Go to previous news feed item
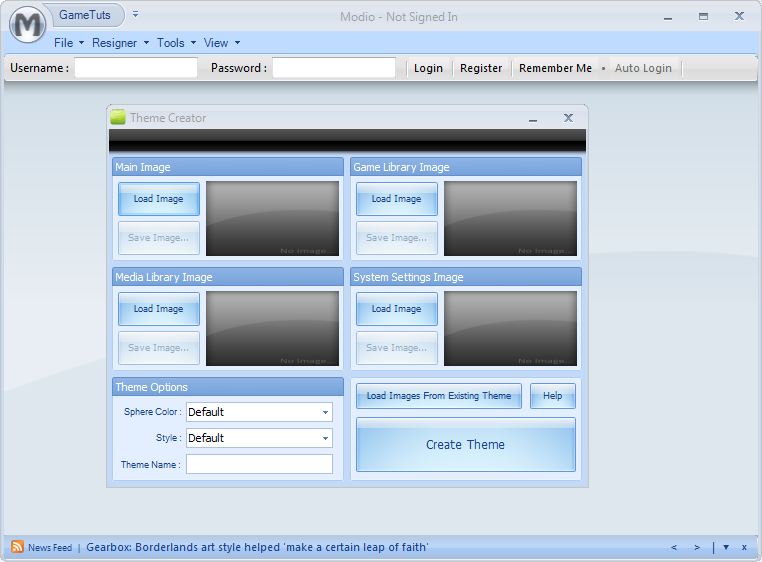Screen dimensions: 762x562 point(674,547)
